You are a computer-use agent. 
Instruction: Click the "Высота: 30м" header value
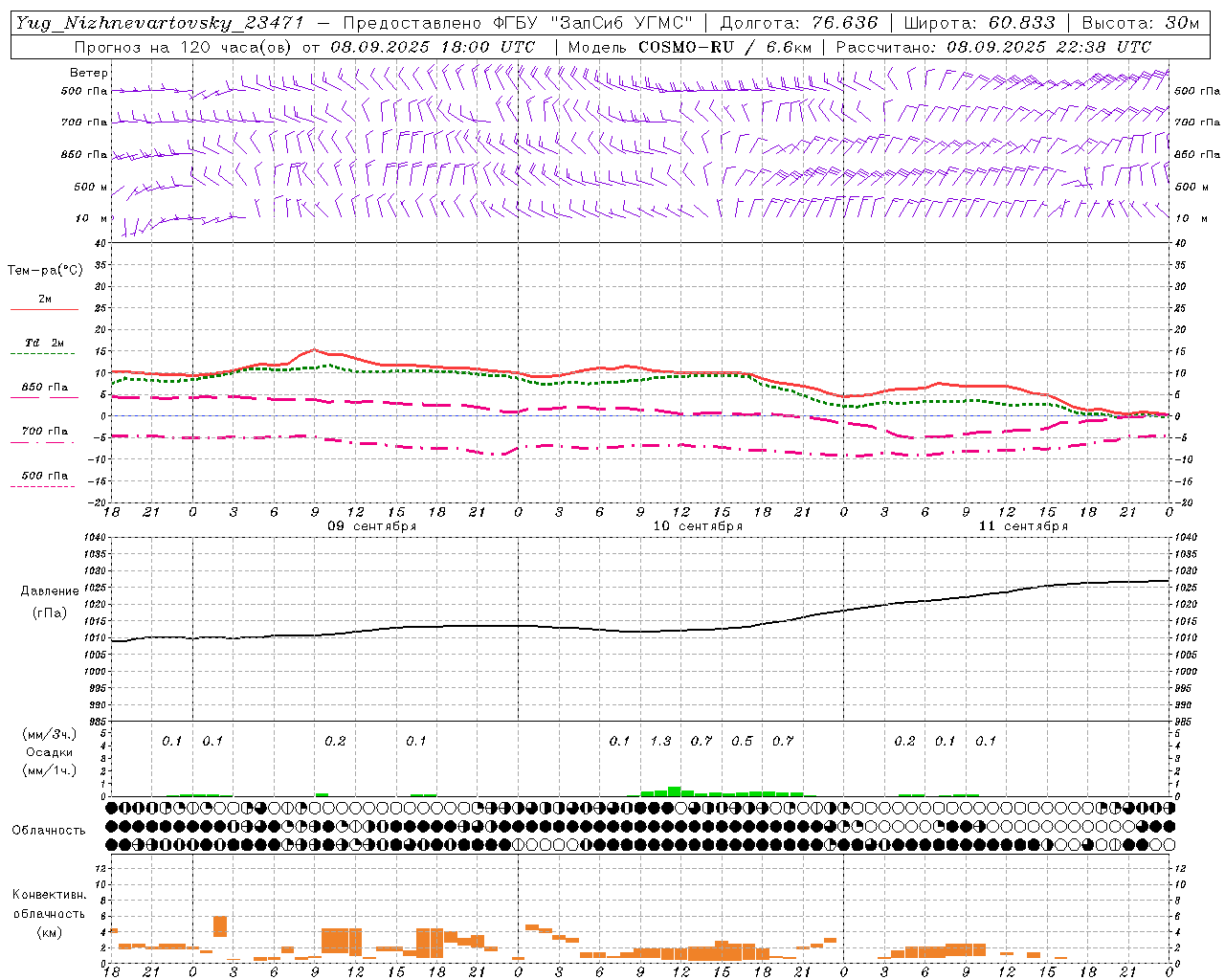pyautogui.click(x=1141, y=24)
